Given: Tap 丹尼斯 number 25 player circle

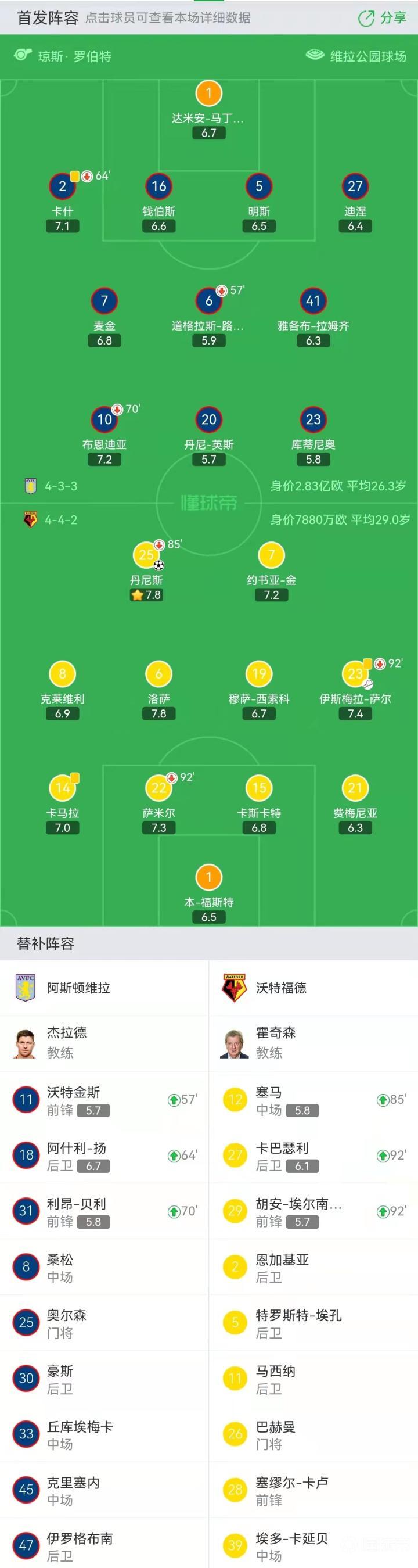Looking at the screenshot, I should (147, 554).
